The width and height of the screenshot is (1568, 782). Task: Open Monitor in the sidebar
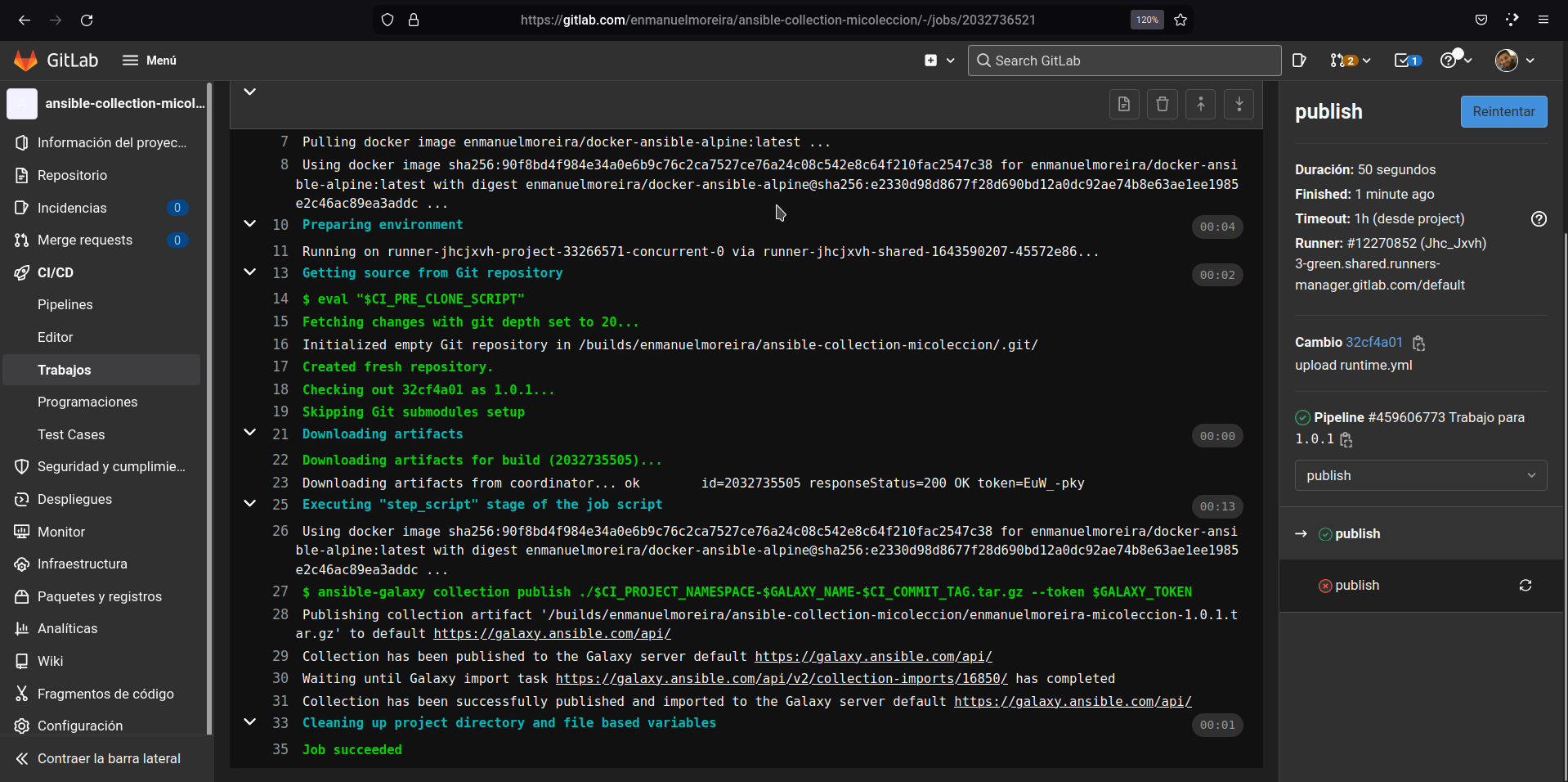point(101,532)
